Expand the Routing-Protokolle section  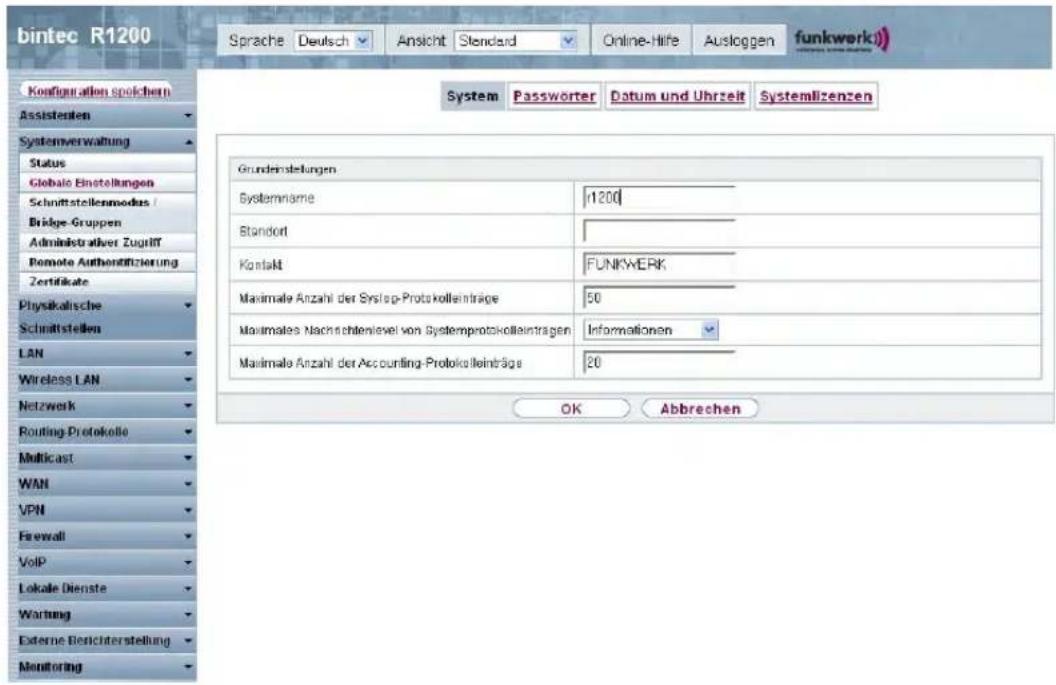(x=106, y=432)
